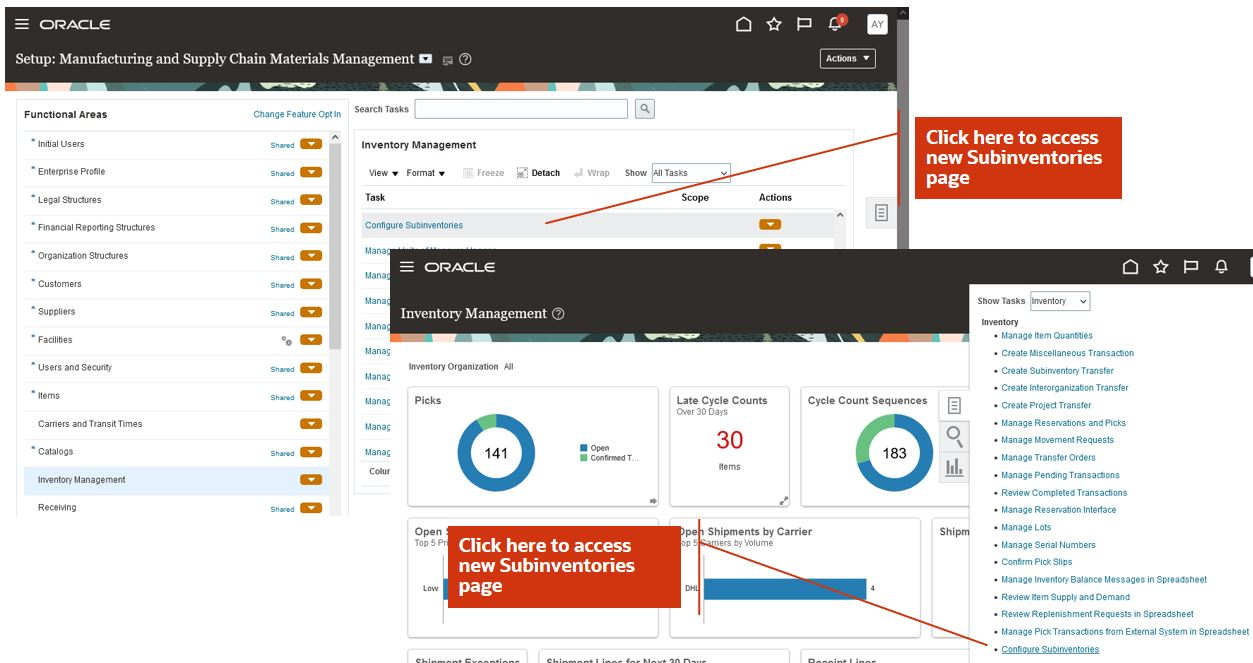Open the notifications bell icon
The height and width of the screenshot is (663, 1253).
tap(833, 23)
